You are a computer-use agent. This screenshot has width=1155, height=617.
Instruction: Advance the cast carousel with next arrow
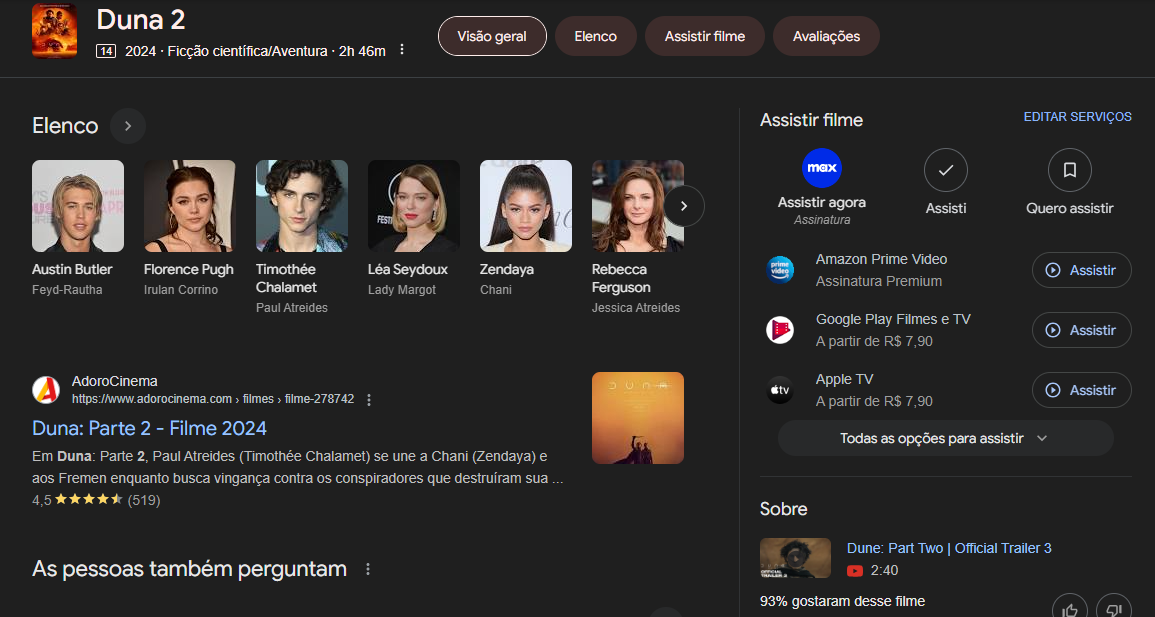(x=684, y=206)
